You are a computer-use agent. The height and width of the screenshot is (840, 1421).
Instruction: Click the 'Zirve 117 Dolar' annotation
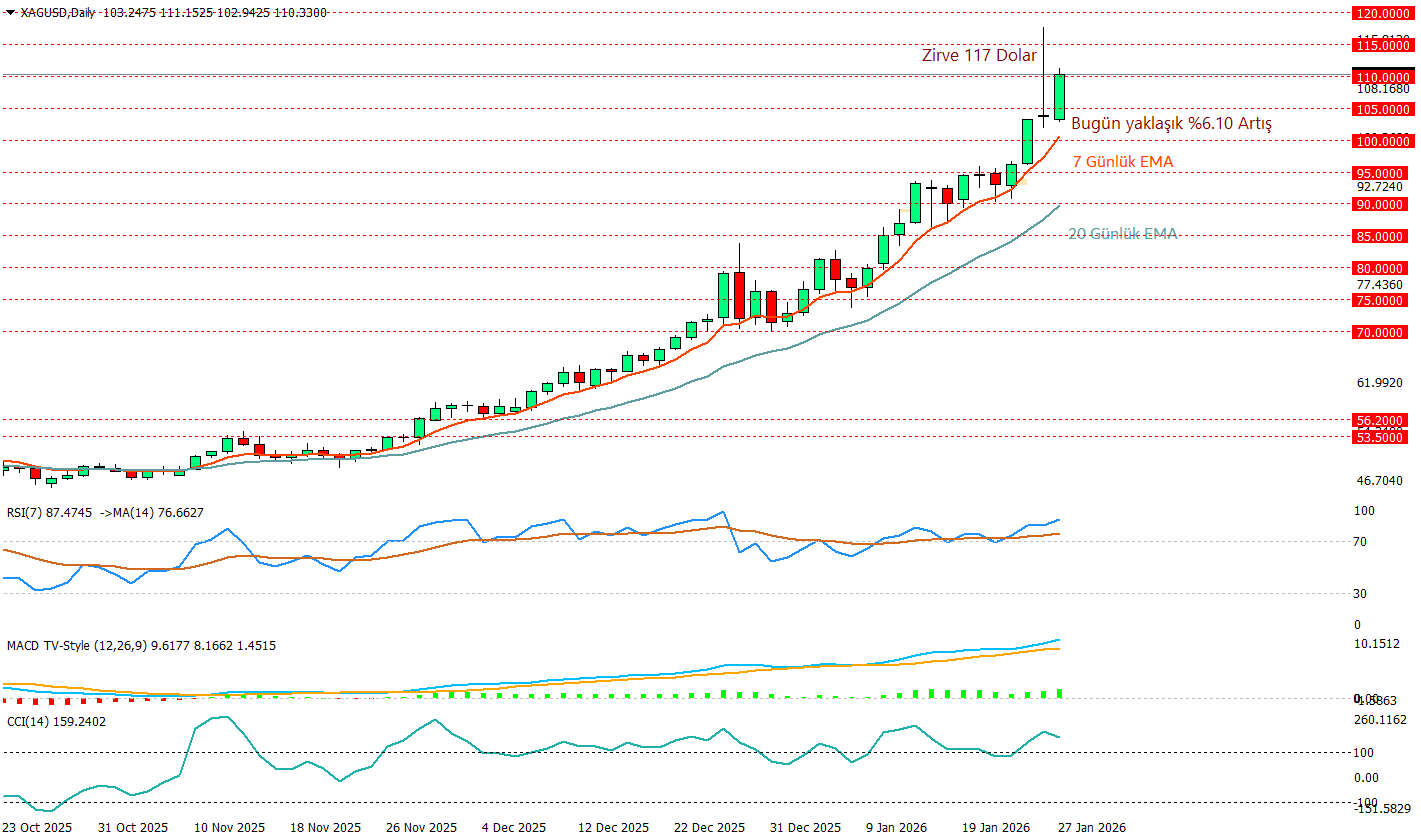[978, 56]
